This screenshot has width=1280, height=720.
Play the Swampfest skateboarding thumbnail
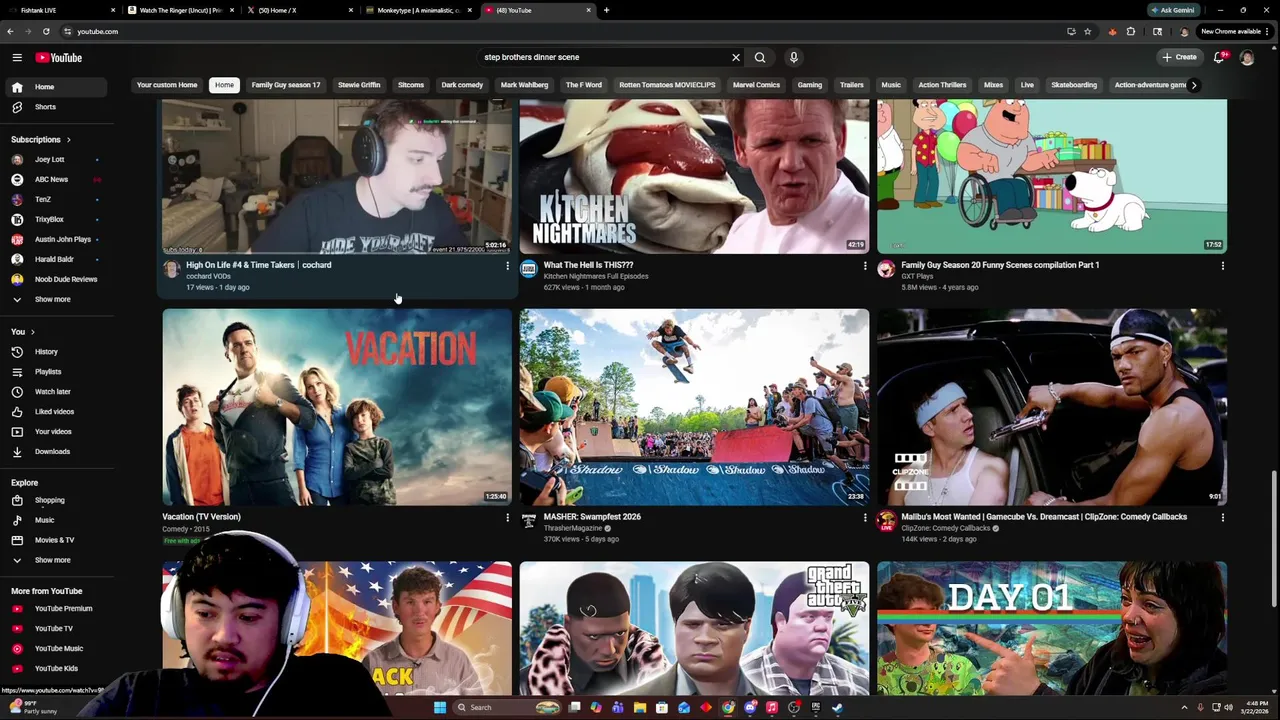pyautogui.click(x=694, y=407)
